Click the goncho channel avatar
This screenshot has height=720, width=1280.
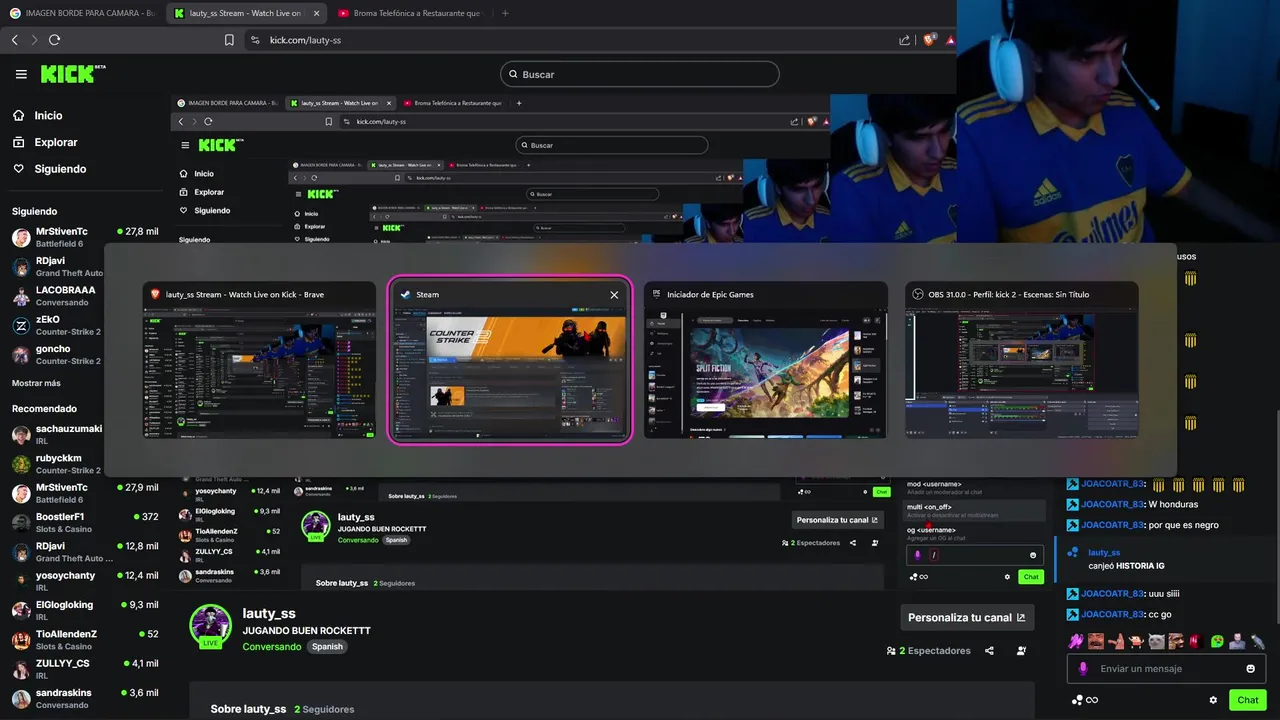pos(21,354)
